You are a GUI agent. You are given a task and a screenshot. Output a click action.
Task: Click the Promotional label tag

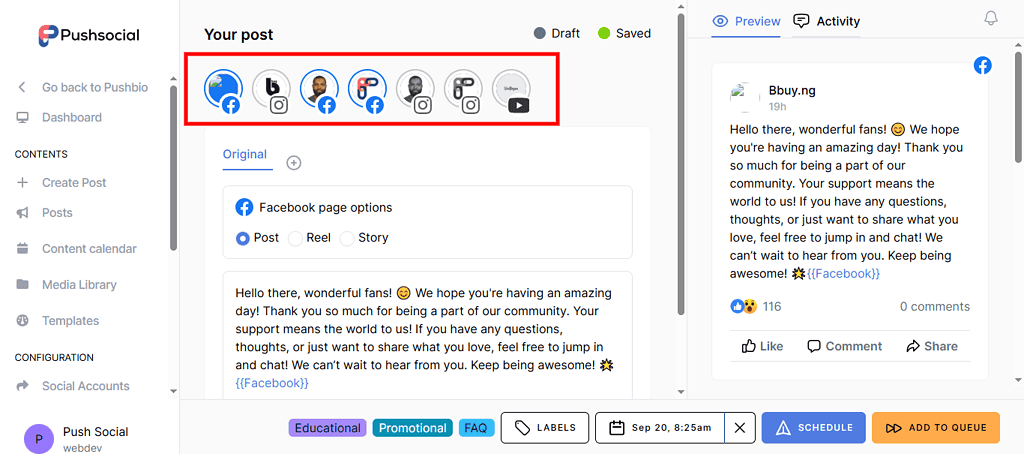pos(412,428)
